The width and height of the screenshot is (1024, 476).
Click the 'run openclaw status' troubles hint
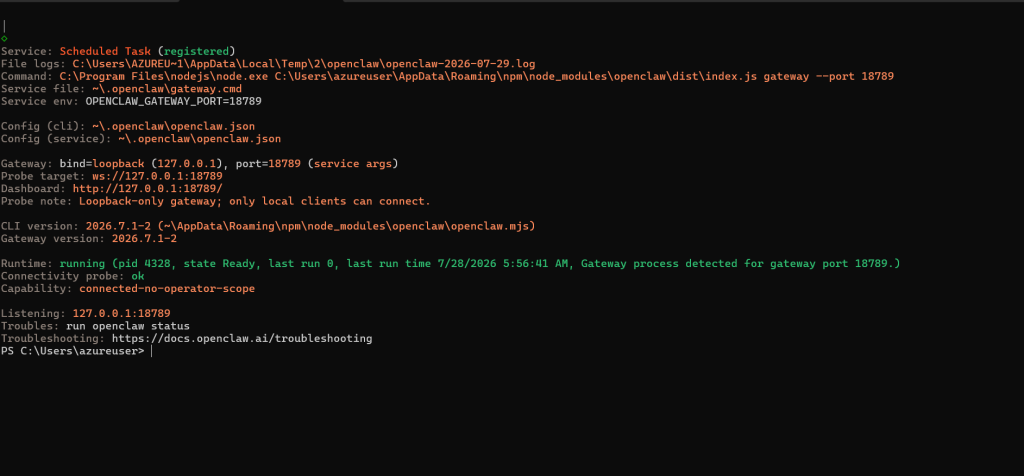coord(128,326)
